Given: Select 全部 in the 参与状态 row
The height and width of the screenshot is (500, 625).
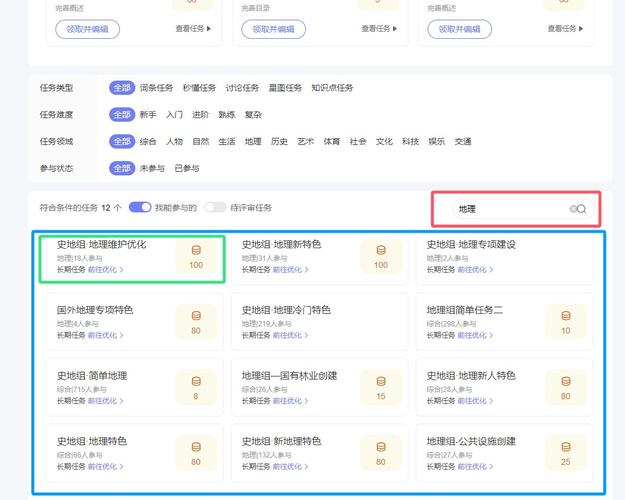Looking at the screenshot, I should point(122,168).
